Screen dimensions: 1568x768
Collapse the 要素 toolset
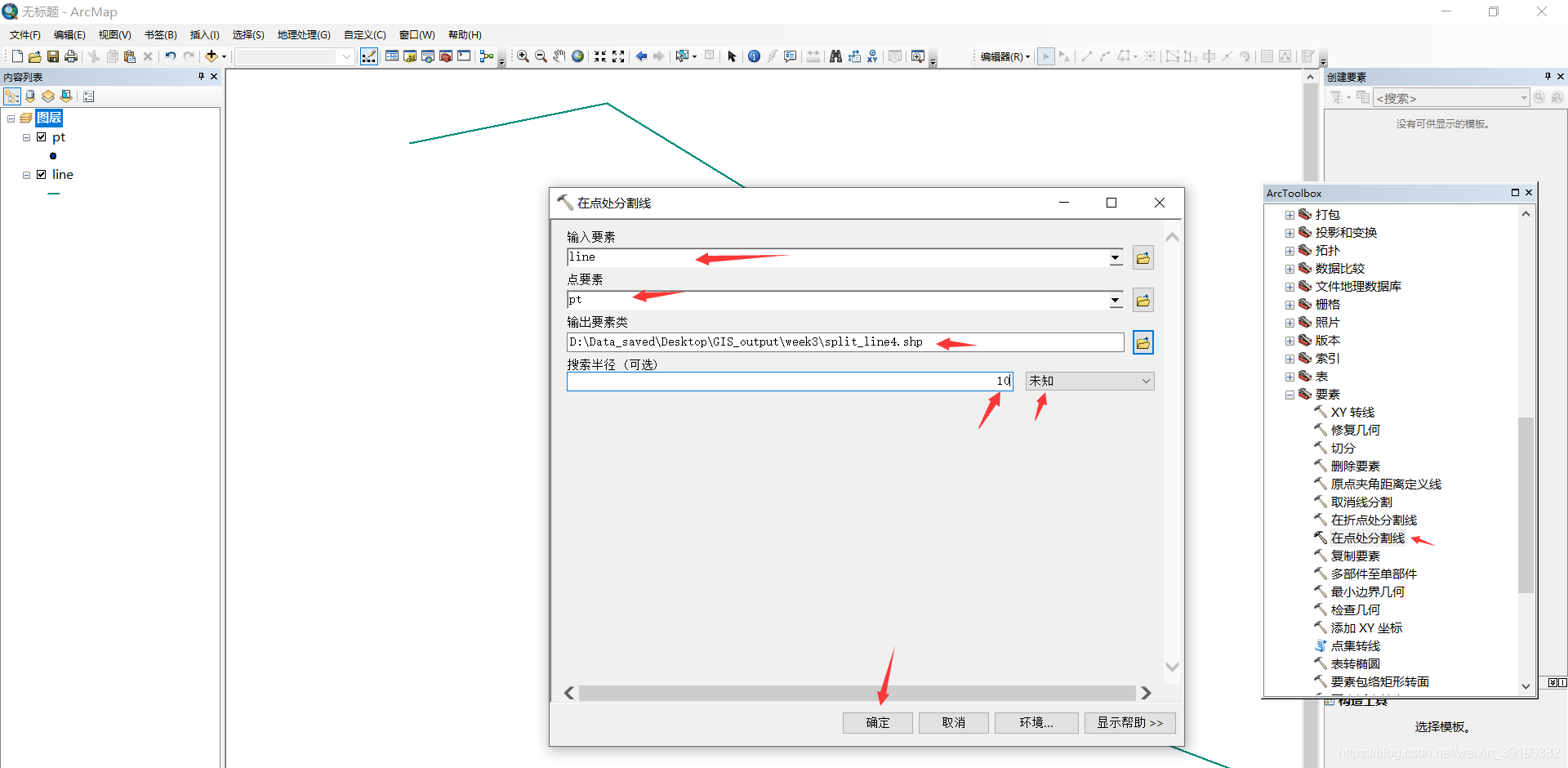pos(1290,395)
